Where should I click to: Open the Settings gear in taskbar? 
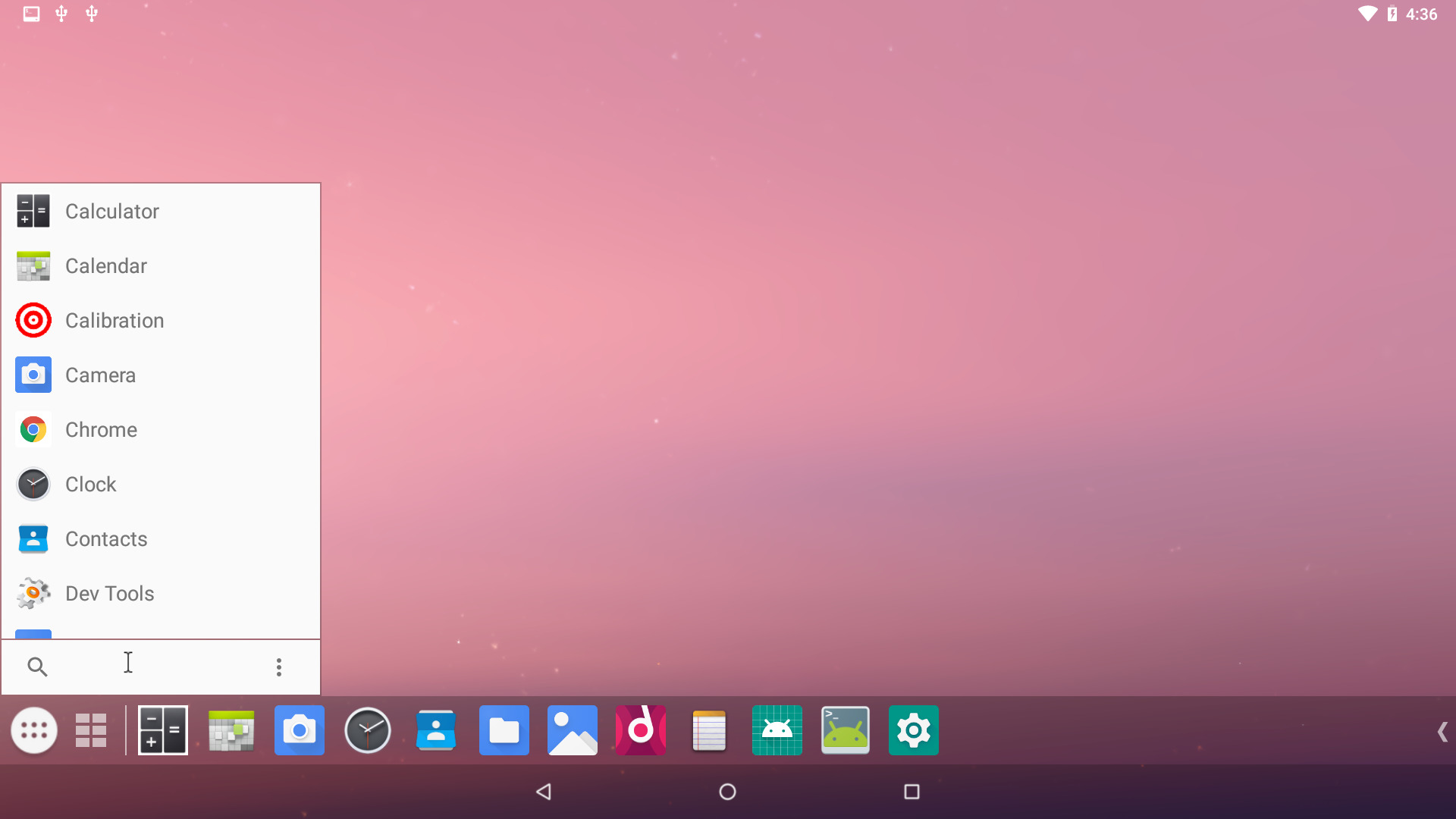pos(913,730)
